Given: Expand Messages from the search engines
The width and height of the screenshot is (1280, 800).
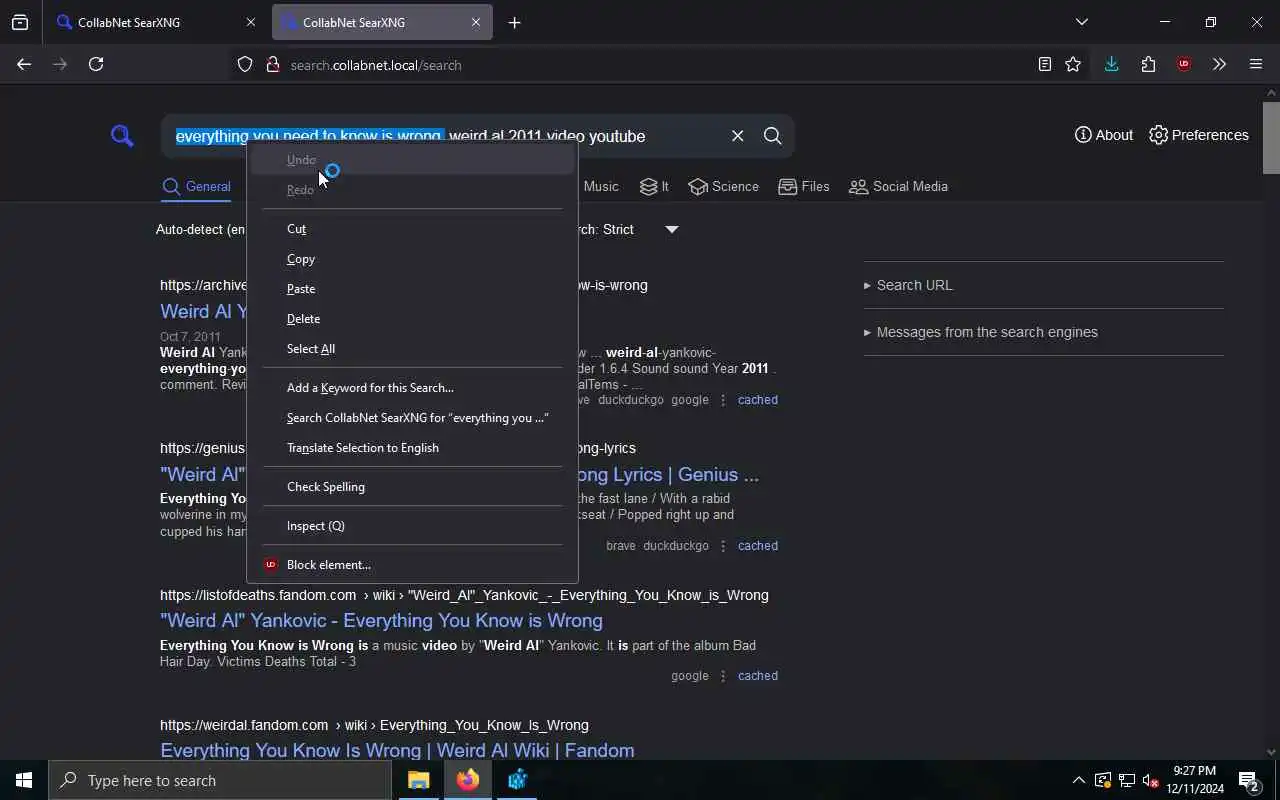Looking at the screenshot, I should (980, 332).
